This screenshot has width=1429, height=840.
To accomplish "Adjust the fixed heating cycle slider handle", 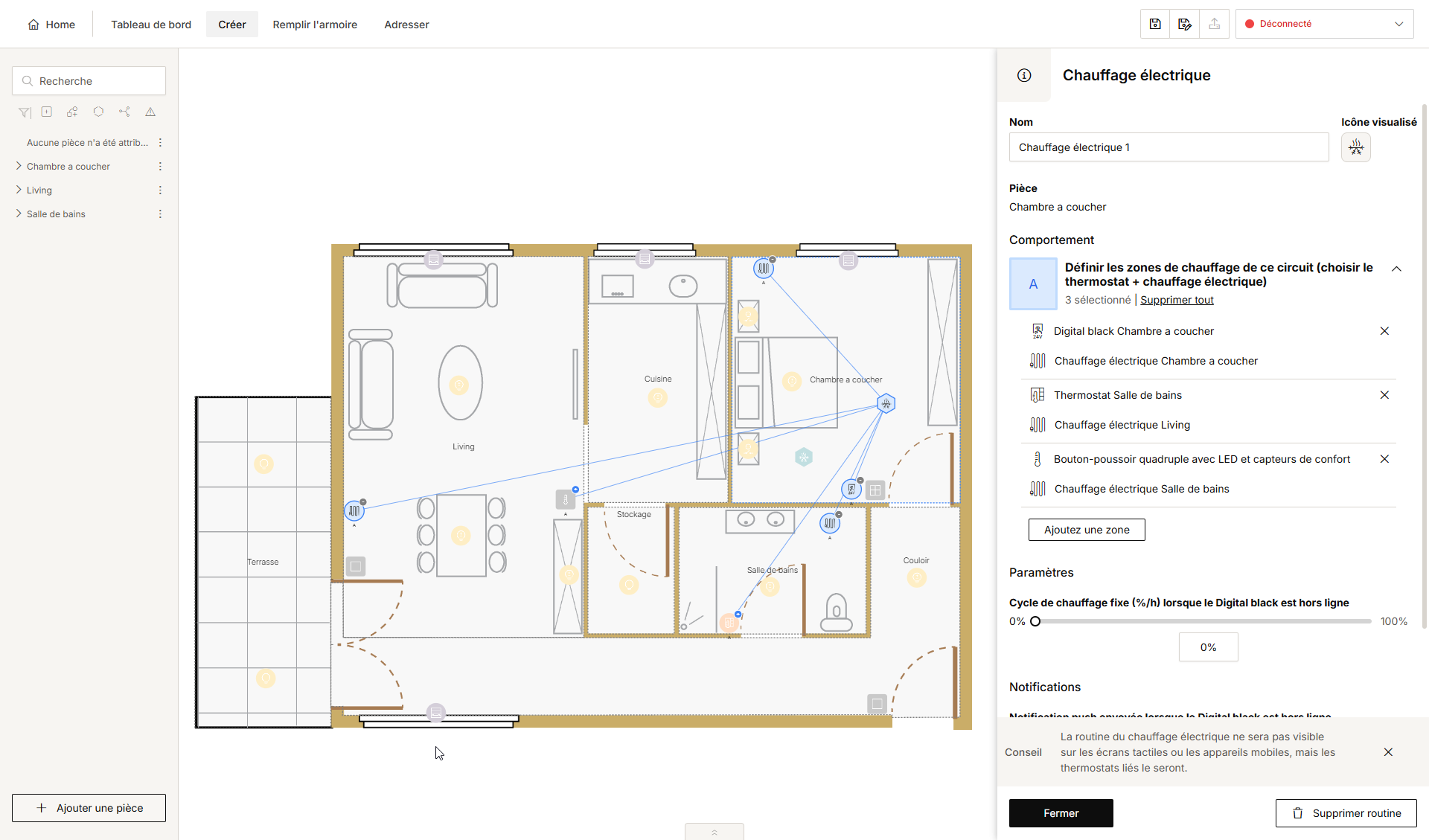I will (x=1035, y=621).
